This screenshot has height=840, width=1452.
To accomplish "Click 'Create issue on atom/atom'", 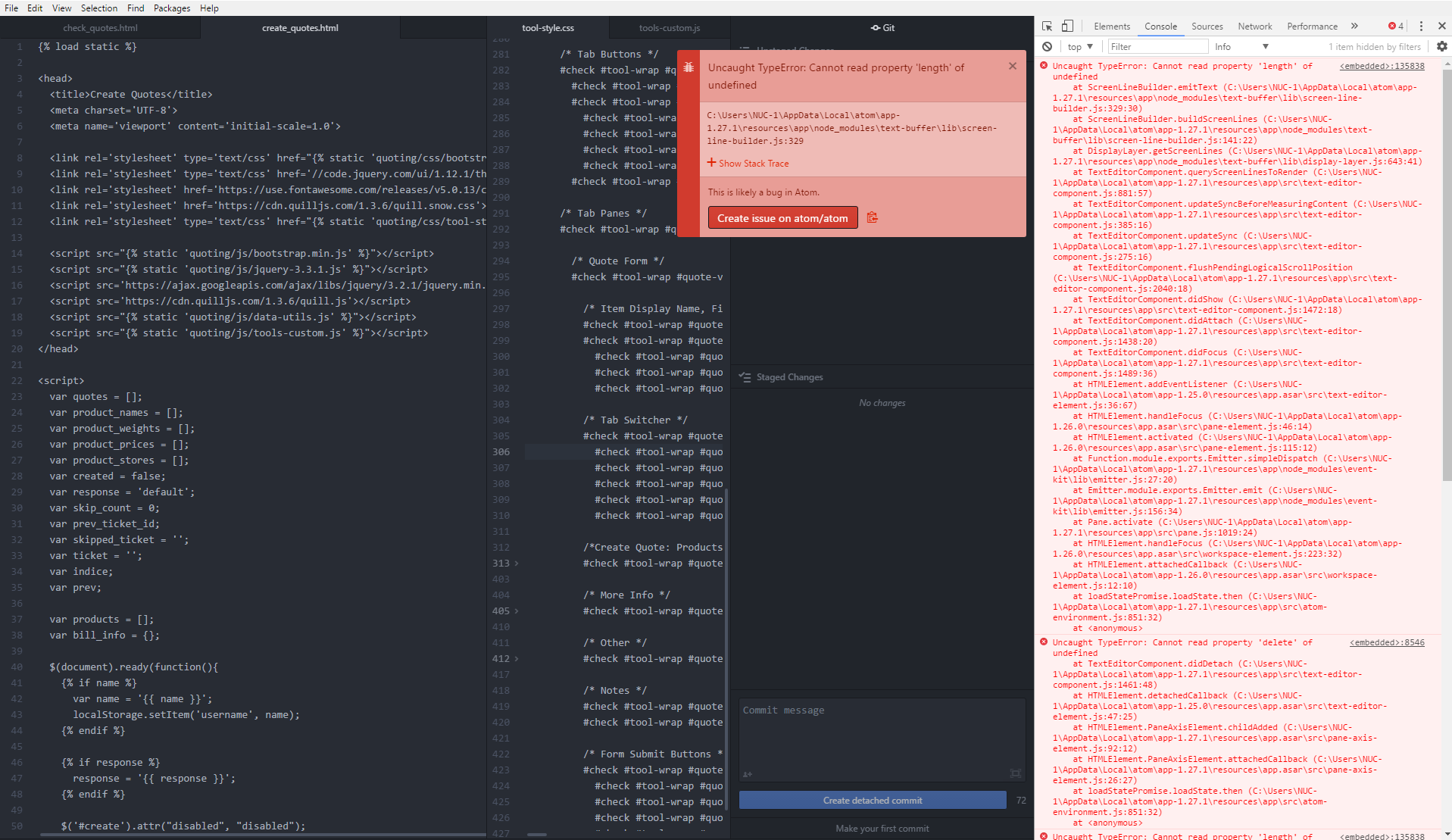I will (x=782, y=217).
